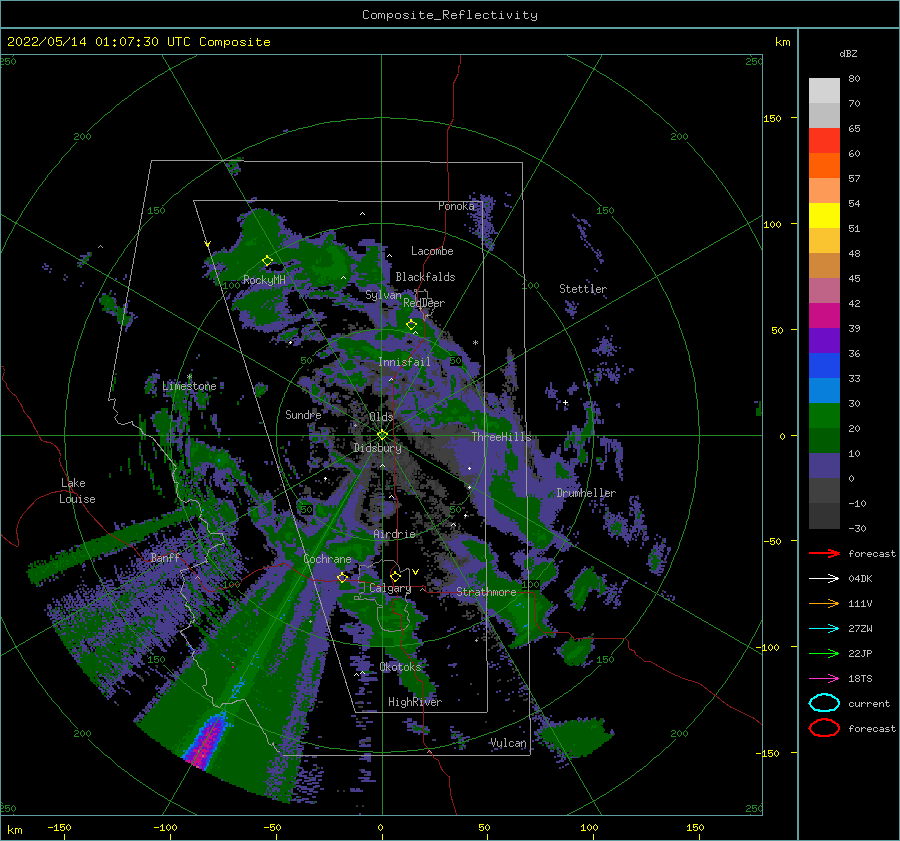
Task: Click the cyan current ellipse icon
Action: coord(824,703)
